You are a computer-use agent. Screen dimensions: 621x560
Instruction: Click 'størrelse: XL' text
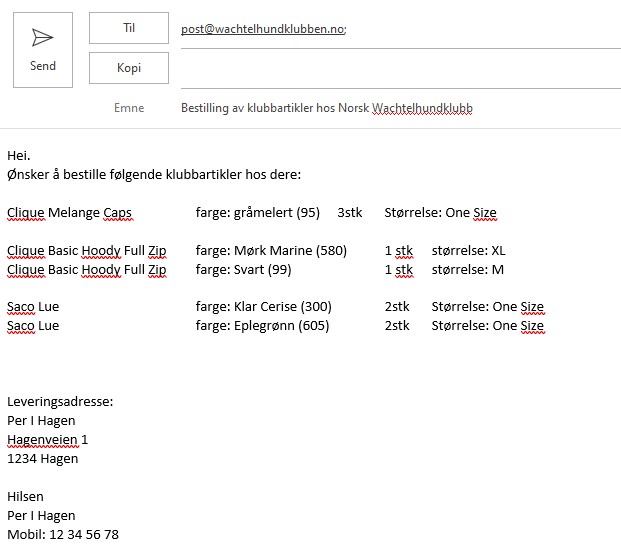click(469, 251)
